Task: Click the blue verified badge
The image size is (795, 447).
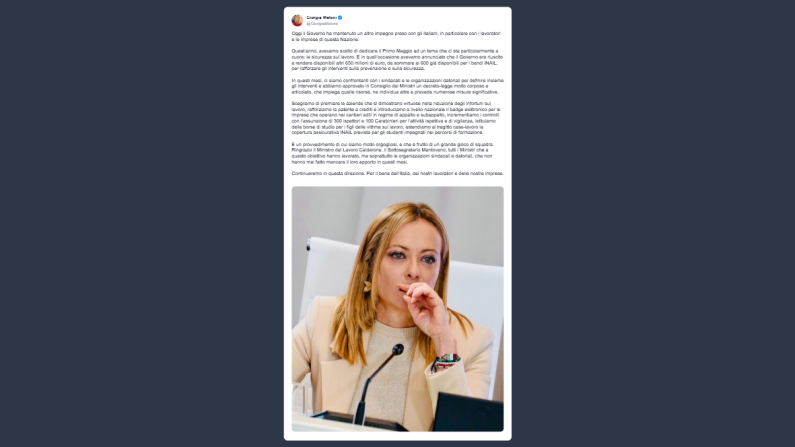Action: click(340, 18)
